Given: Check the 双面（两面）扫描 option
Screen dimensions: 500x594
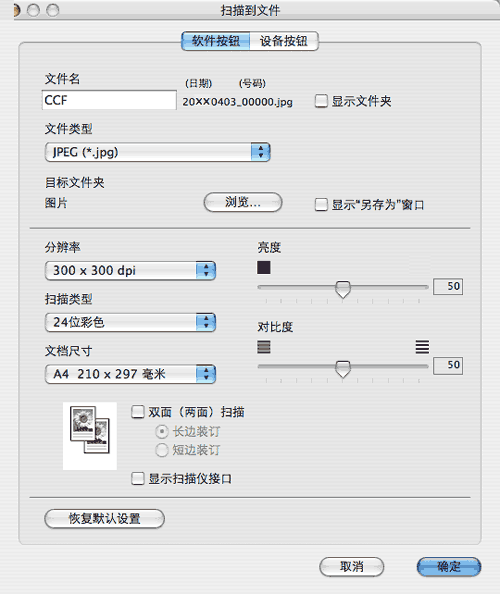Looking at the screenshot, I should click(138, 411).
